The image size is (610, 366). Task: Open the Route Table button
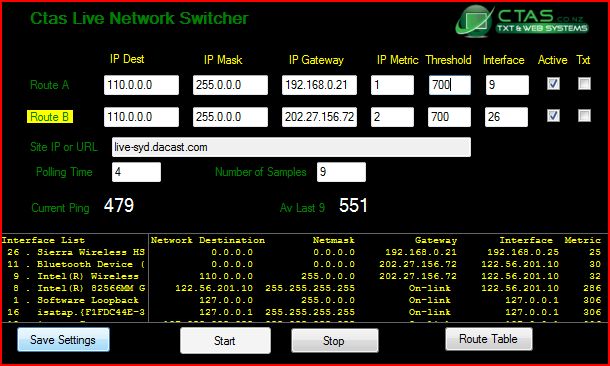pos(489,339)
